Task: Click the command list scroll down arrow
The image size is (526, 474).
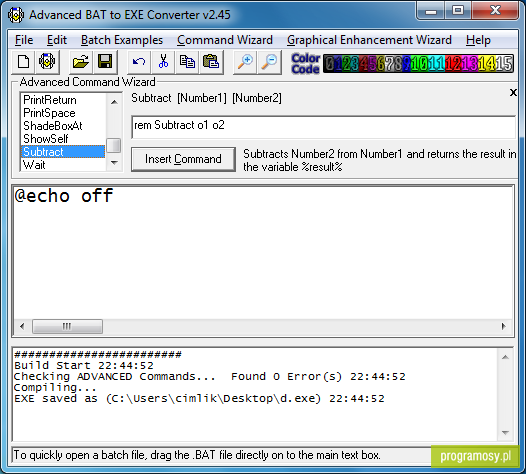Action: click(x=114, y=163)
